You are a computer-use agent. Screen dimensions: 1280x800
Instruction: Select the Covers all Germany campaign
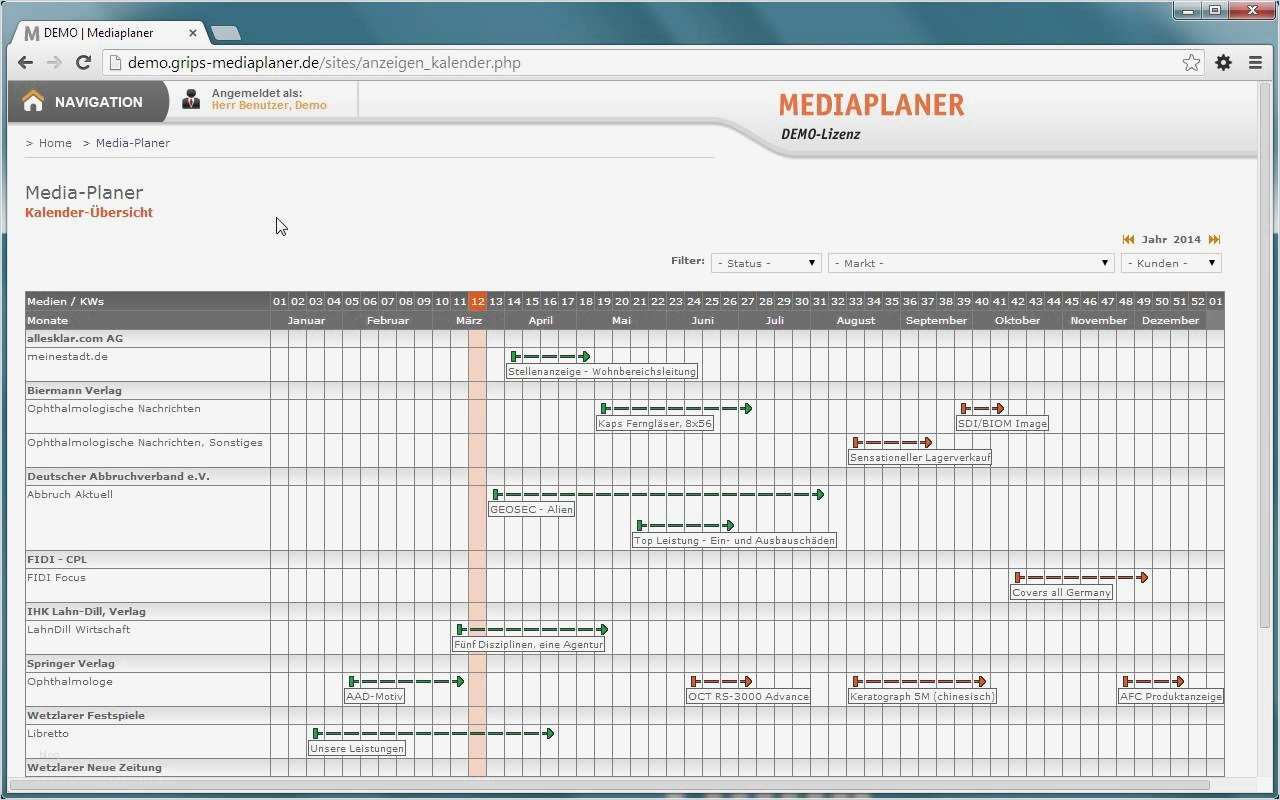point(1062,592)
